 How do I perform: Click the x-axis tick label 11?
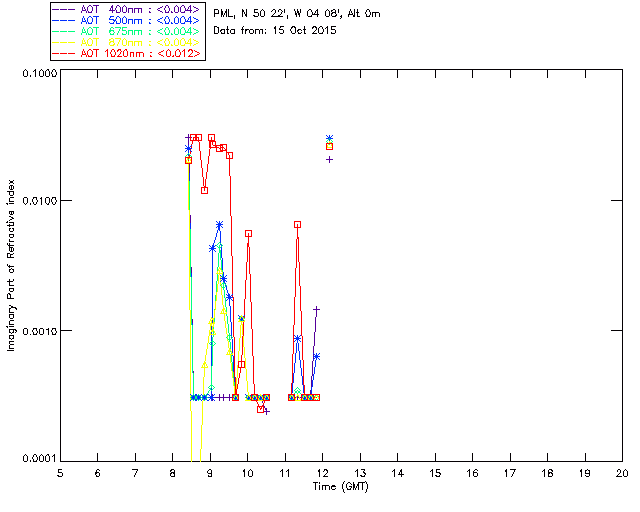point(285,473)
